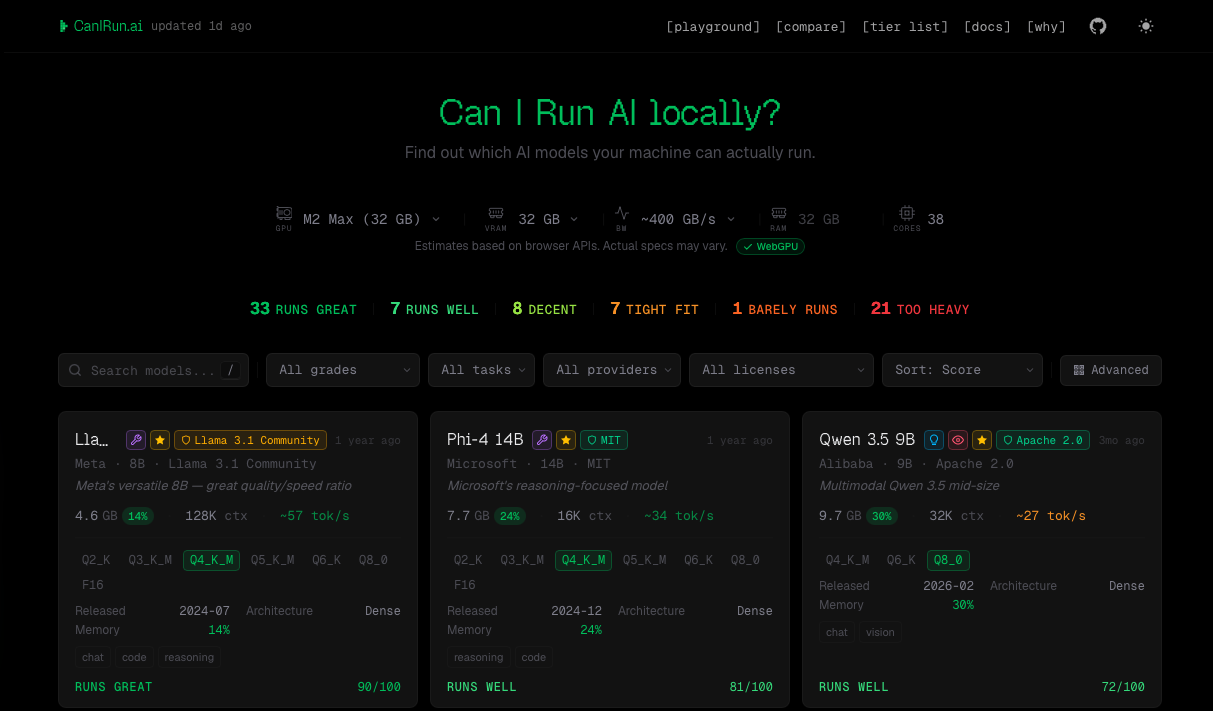Click the Qwen card vision tag
Viewport: 1213px width, 711px height.
point(880,632)
